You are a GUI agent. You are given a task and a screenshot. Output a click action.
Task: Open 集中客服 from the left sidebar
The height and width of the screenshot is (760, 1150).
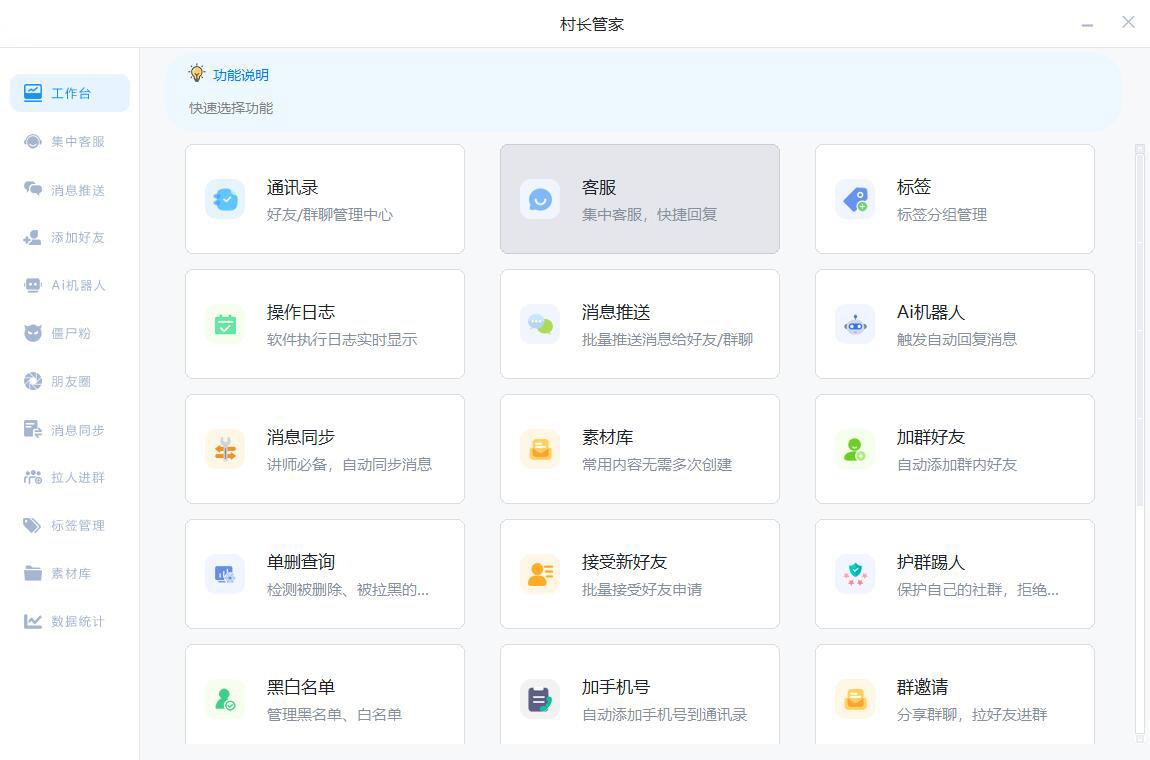pyautogui.click(x=69, y=141)
